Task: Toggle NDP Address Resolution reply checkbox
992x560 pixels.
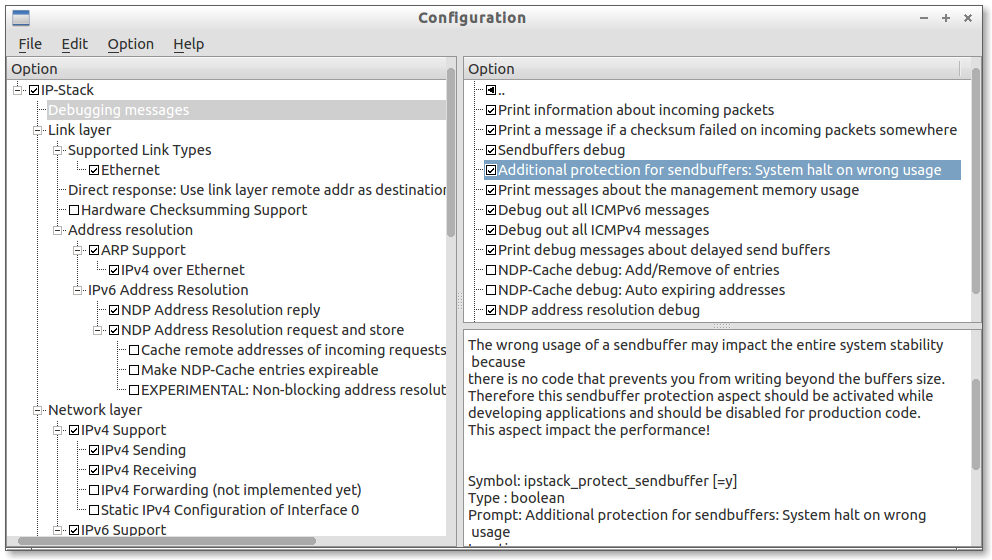Action: coord(114,310)
